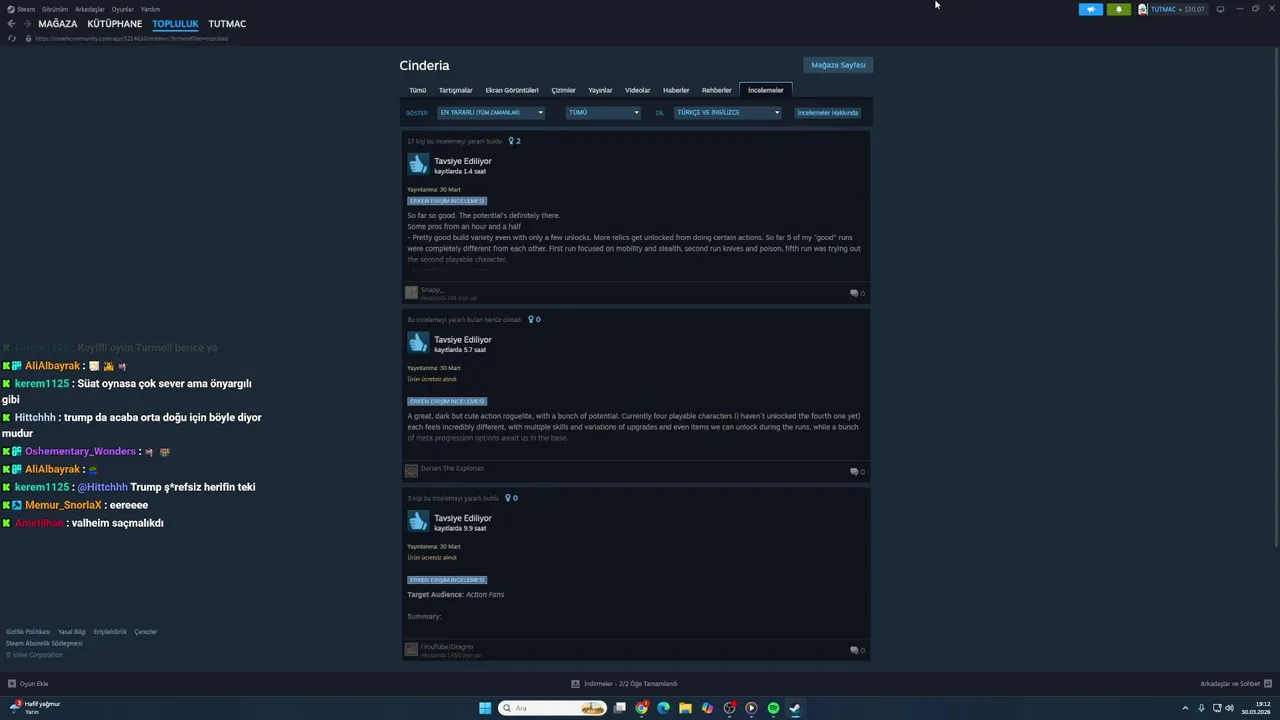Click the Oyun Ekle plus icon
This screenshot has height=720, width=1280.
12,684
